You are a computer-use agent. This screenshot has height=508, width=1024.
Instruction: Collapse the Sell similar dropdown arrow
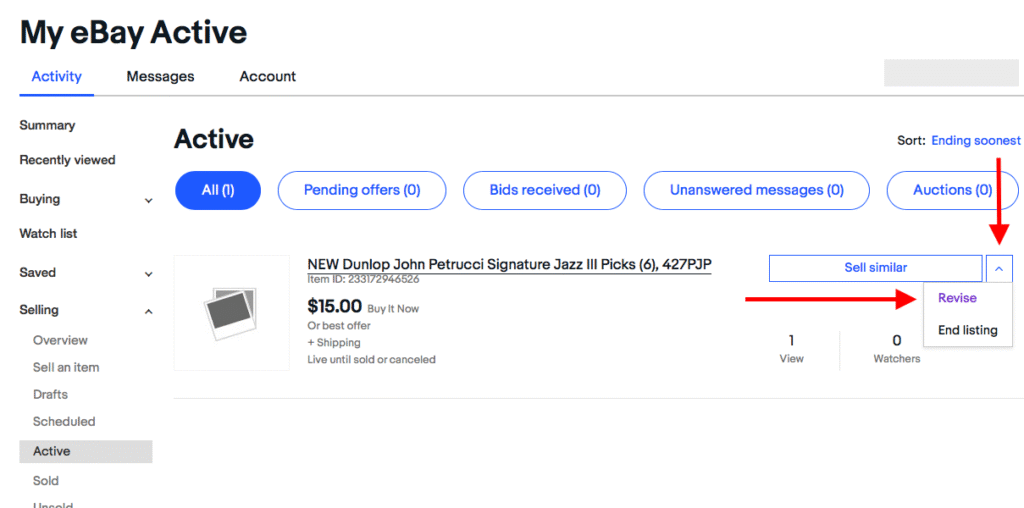999,268
